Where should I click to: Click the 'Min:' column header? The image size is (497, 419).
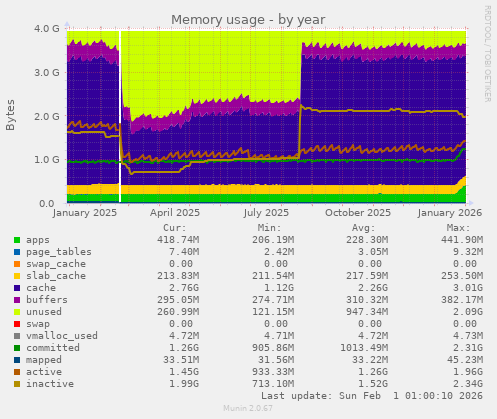pyautogui.click(x=270, y=228)
